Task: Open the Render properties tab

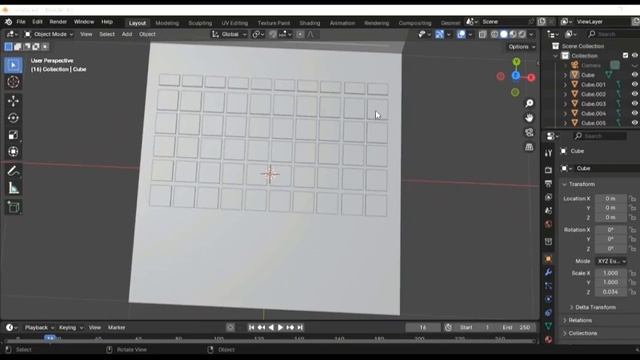Action: 548,170
